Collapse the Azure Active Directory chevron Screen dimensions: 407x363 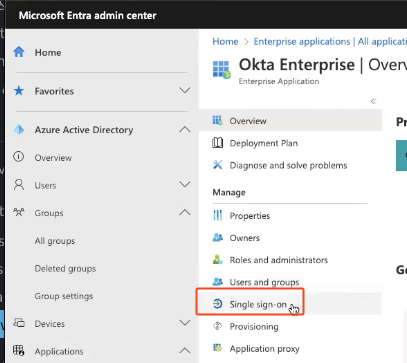[x=185, y=129]
